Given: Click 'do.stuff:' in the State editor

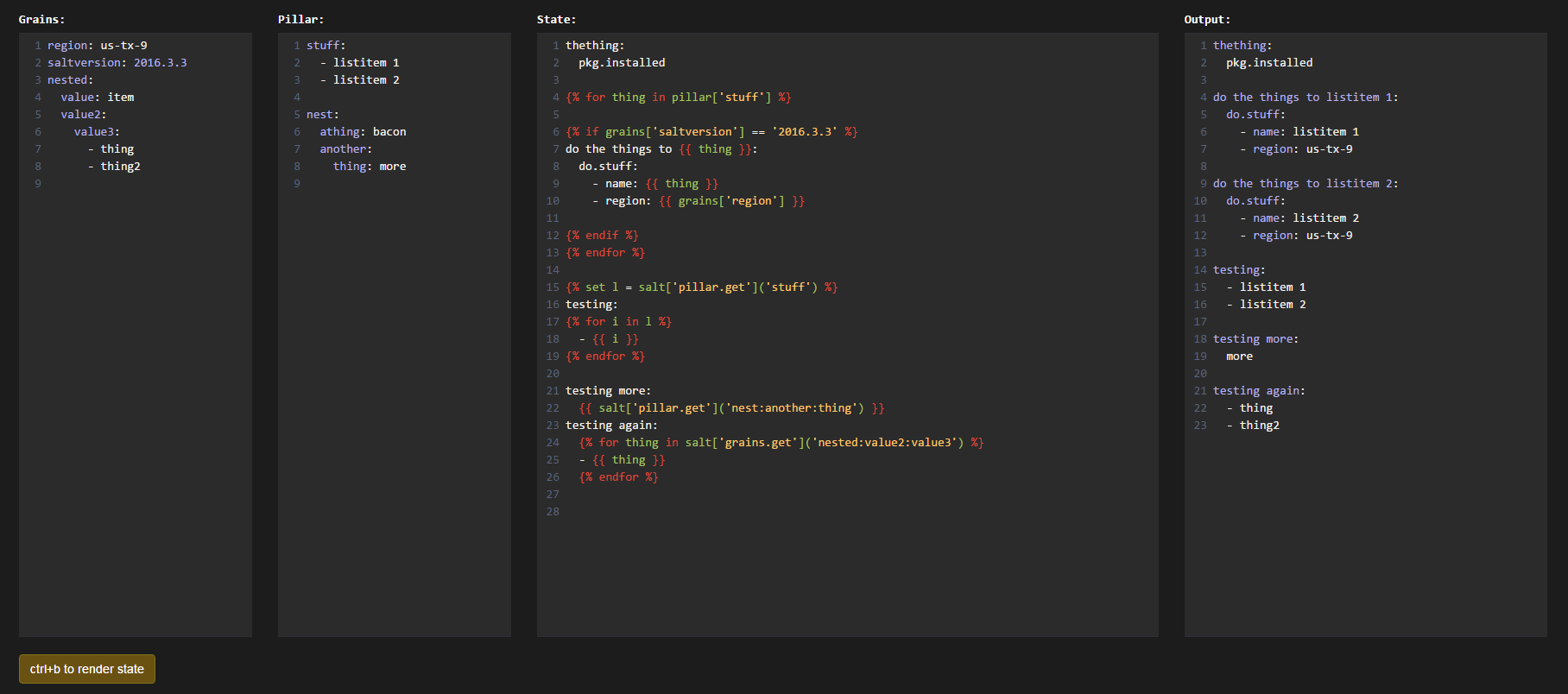Looking at the screenshot, I should pyautogui.click(x=609, y=167).
